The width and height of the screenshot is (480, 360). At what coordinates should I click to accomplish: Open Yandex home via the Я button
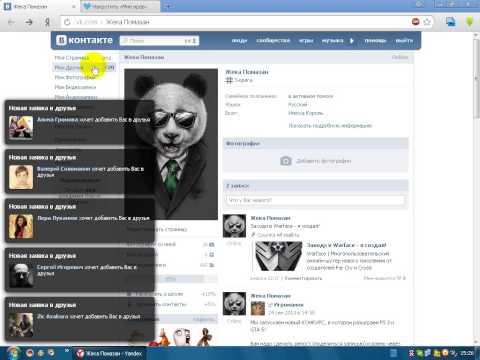click(x=47, y=22)
